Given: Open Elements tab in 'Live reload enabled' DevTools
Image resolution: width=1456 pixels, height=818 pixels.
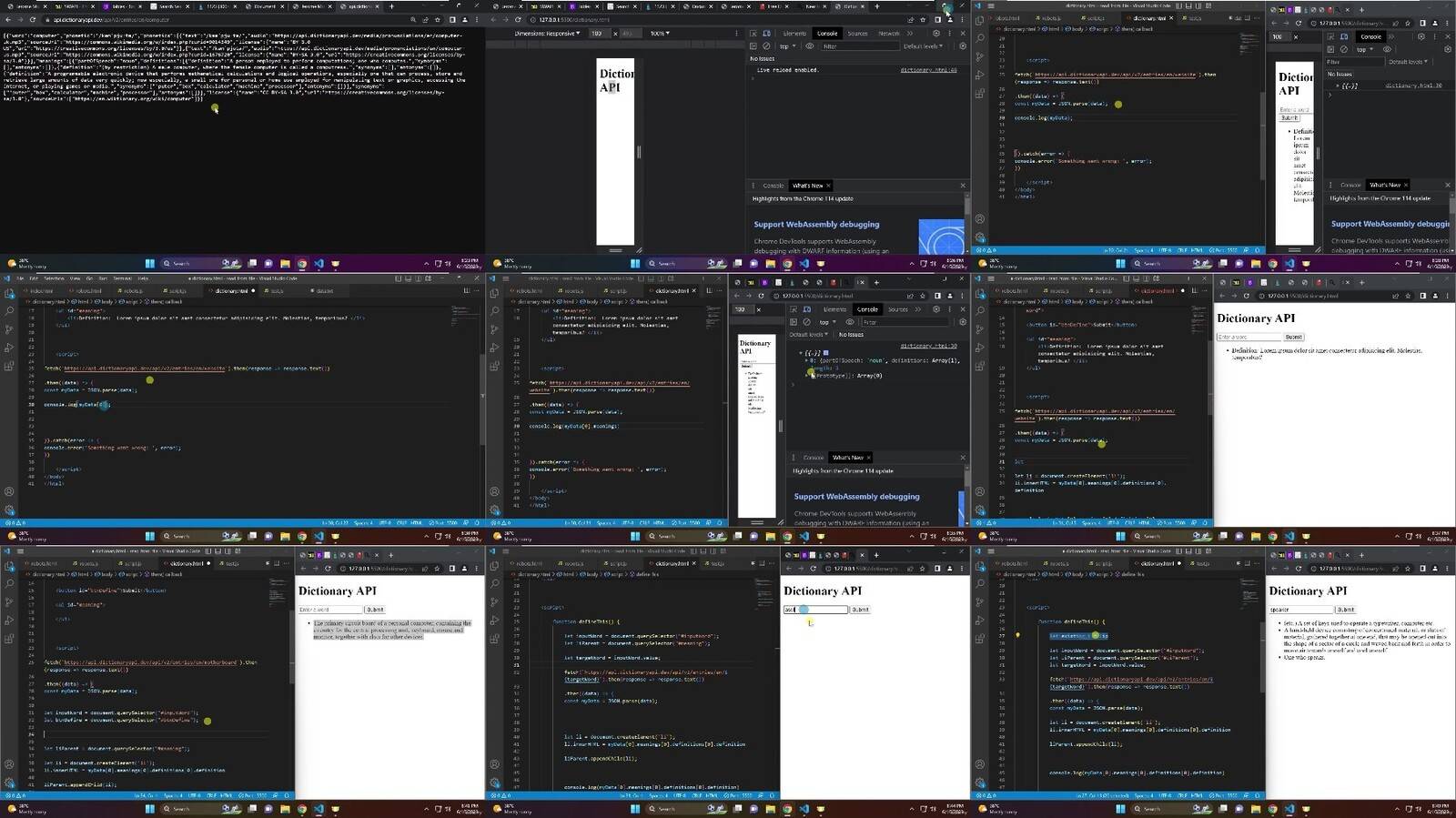Looking at the screenshot, I should (x=794, y=34).
